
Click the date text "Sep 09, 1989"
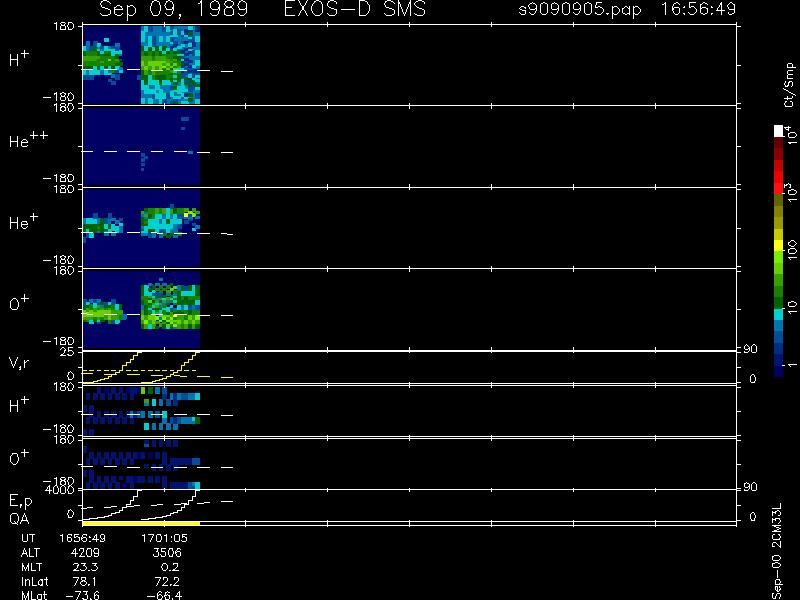coord(173,10)
